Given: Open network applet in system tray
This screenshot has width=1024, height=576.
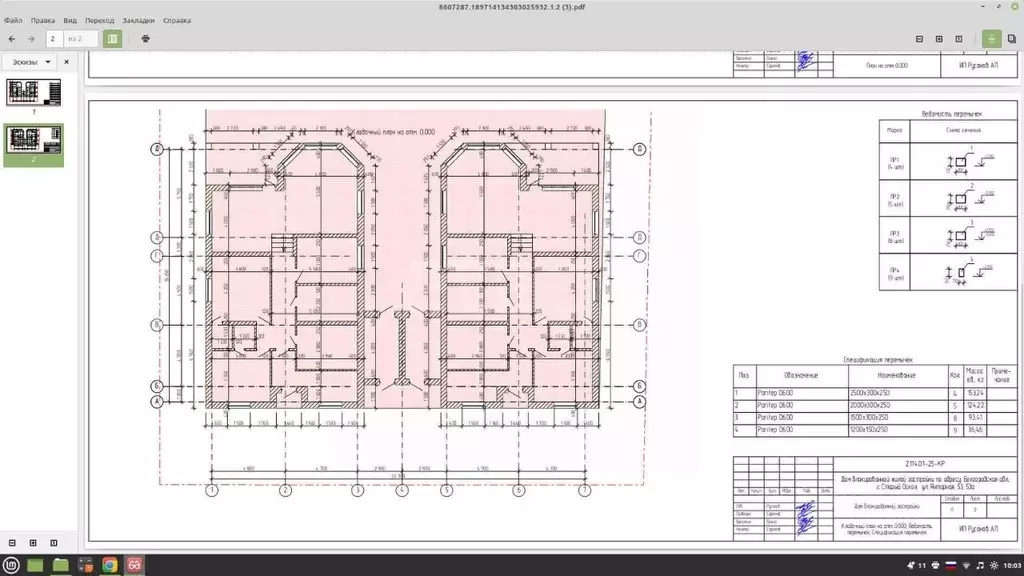Looking at the screenshot, I should (966, 566).
